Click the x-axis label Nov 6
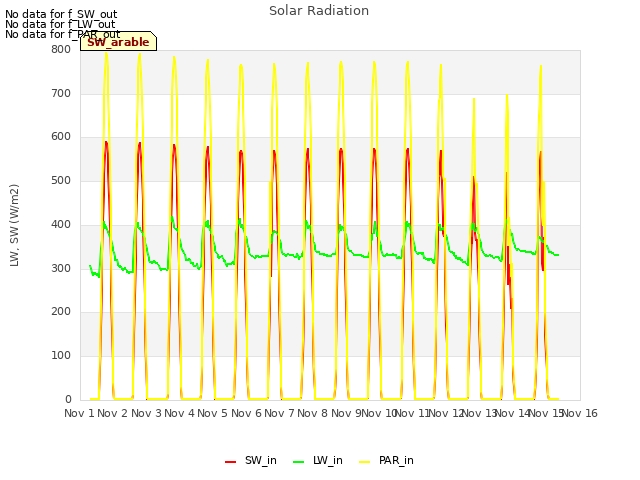Image resolution: width=640 pixels, height=480 pixels. (246, 413)
